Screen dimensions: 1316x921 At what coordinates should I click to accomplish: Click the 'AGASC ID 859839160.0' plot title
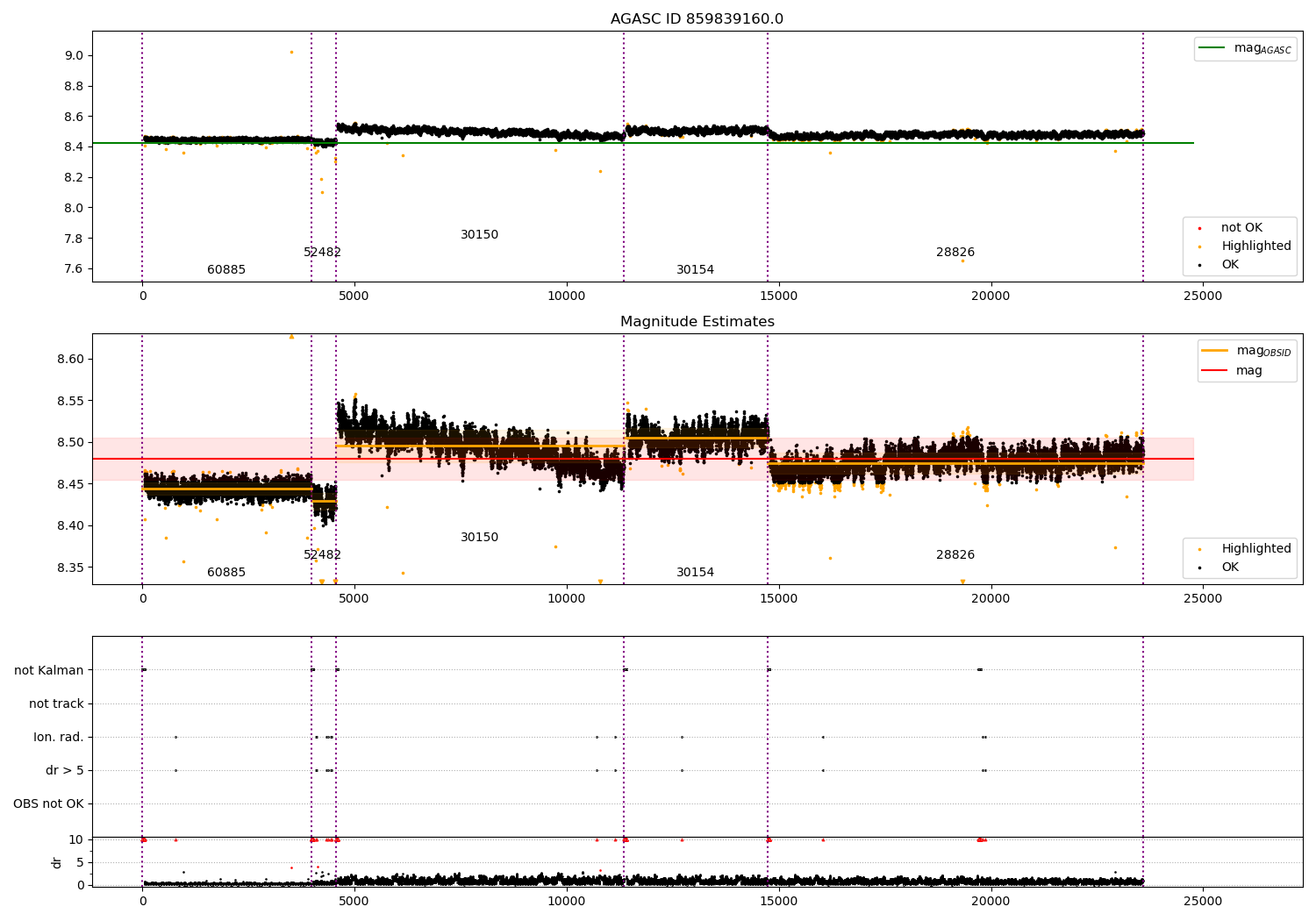(697, 19)
